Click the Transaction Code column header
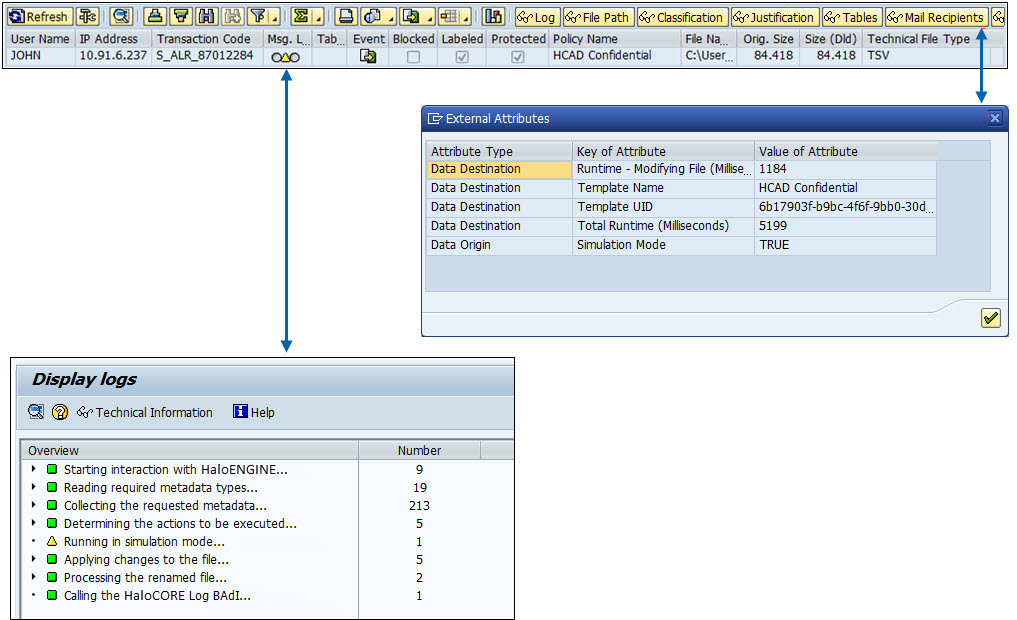The image size is (1017, 620). (x=204, y=39)
